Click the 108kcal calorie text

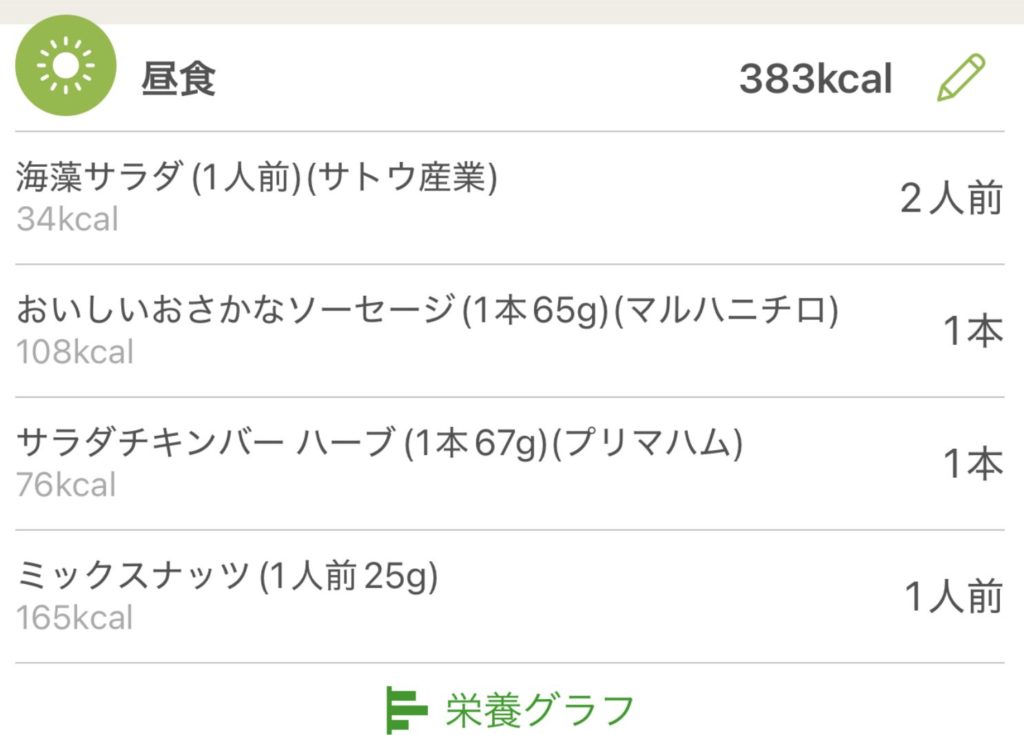(74, 352)
